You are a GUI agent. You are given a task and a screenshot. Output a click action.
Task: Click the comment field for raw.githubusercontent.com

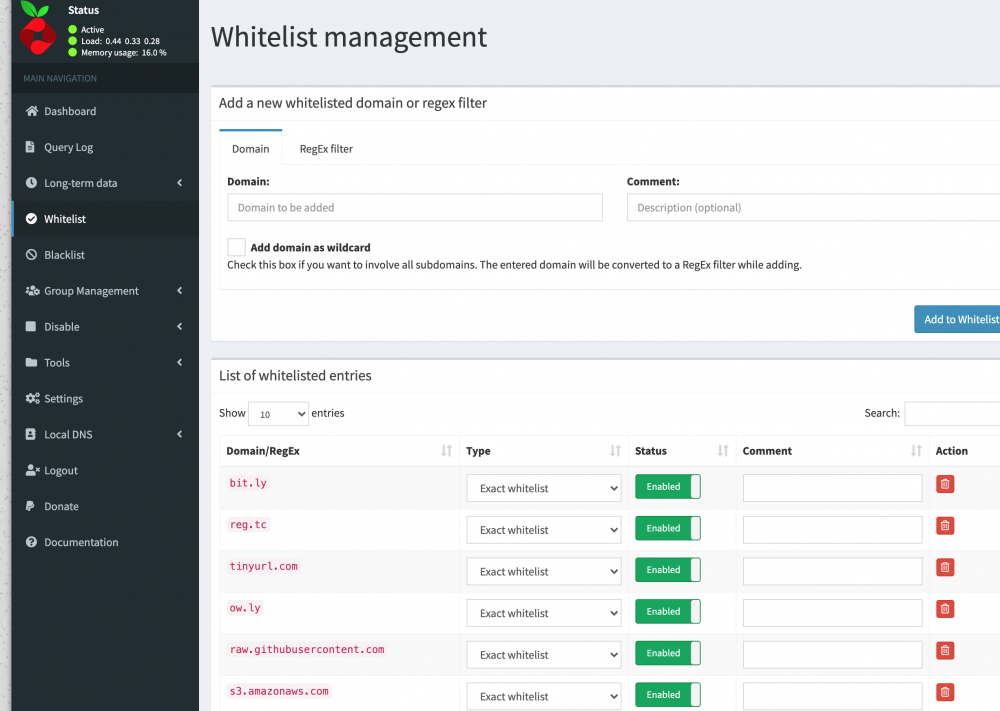pyautogui.click(x=832, y=655)
